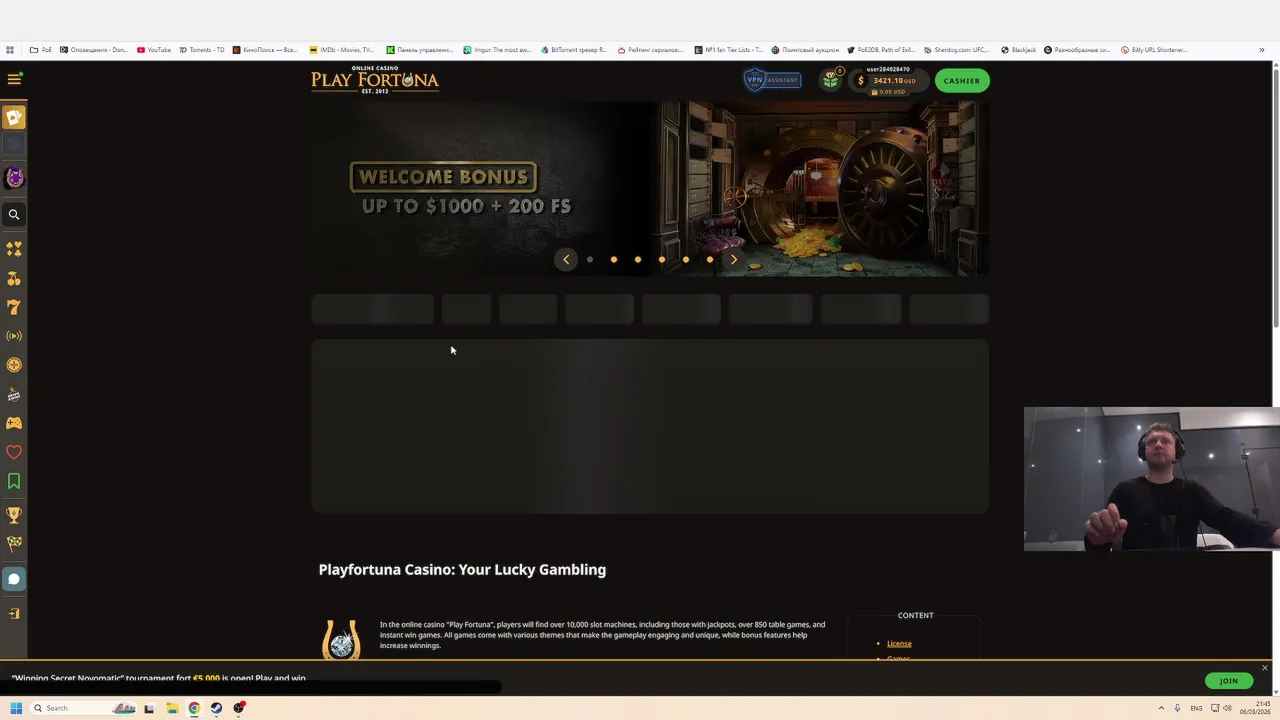The height and width of the screenshot is (720, 1280).
Task: Open the account balance 3421.10 USD
Action: pos(888,81)
